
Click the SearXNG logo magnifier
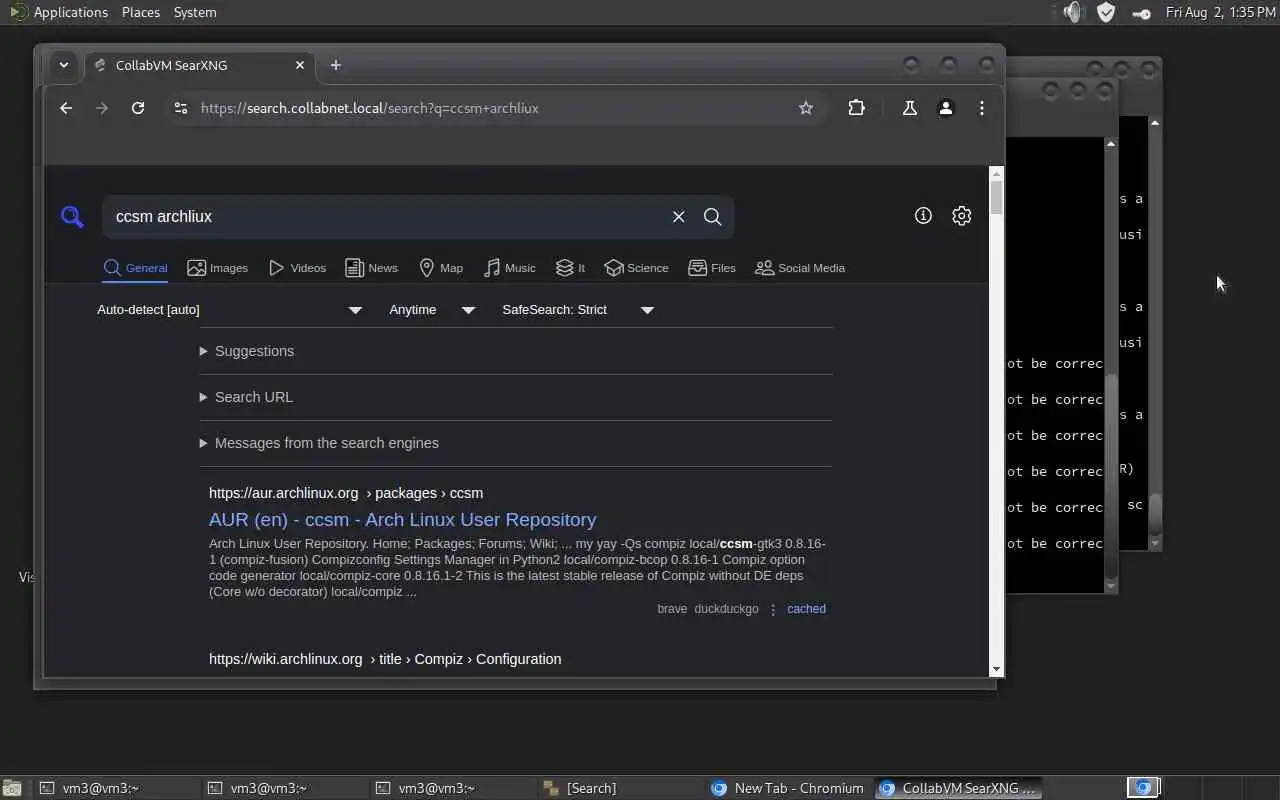point(72,216)
